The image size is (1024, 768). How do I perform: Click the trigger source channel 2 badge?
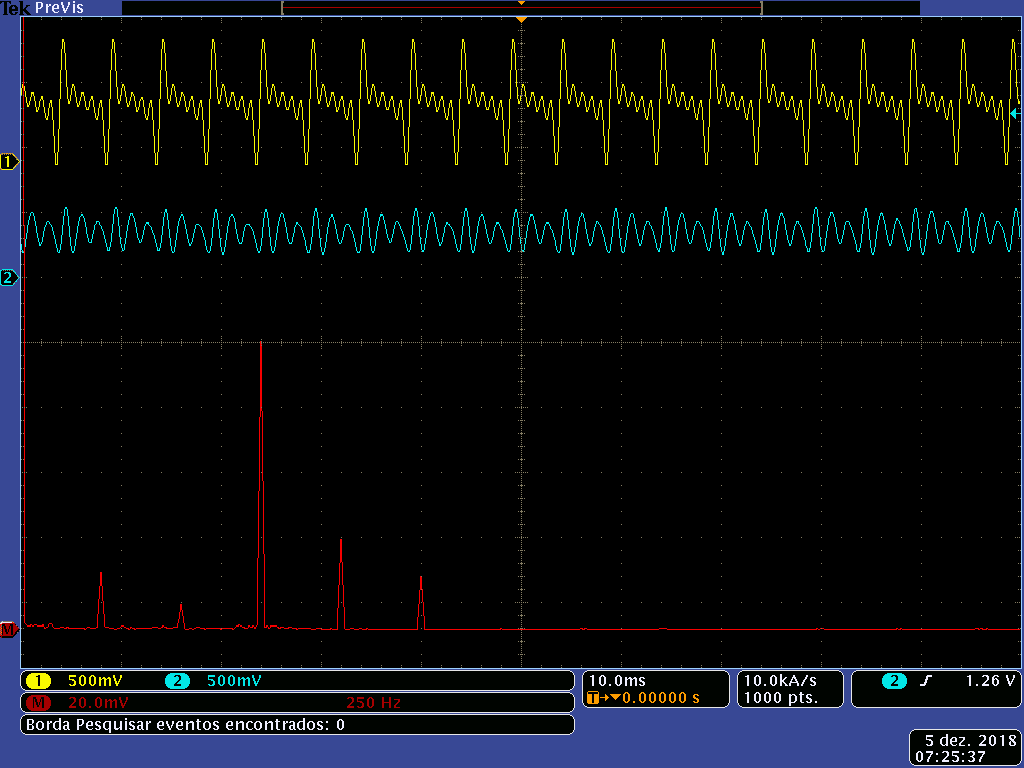(x=894, y=681)
